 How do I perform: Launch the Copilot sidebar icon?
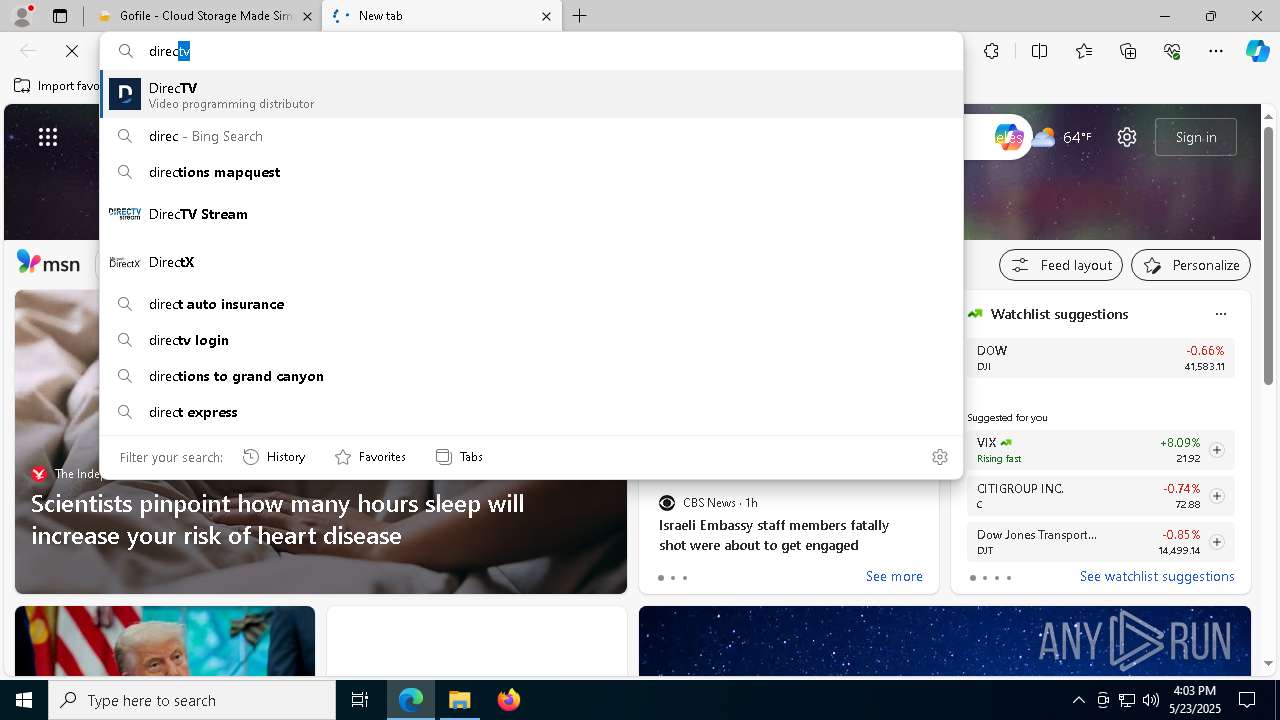point(1257,51)
